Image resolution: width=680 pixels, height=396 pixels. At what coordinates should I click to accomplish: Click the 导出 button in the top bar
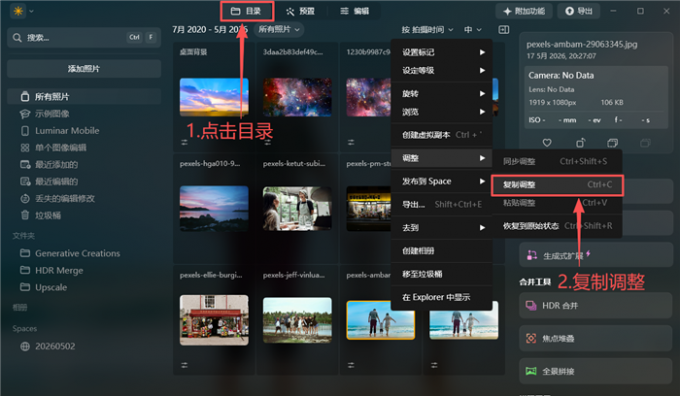(579, 11)
